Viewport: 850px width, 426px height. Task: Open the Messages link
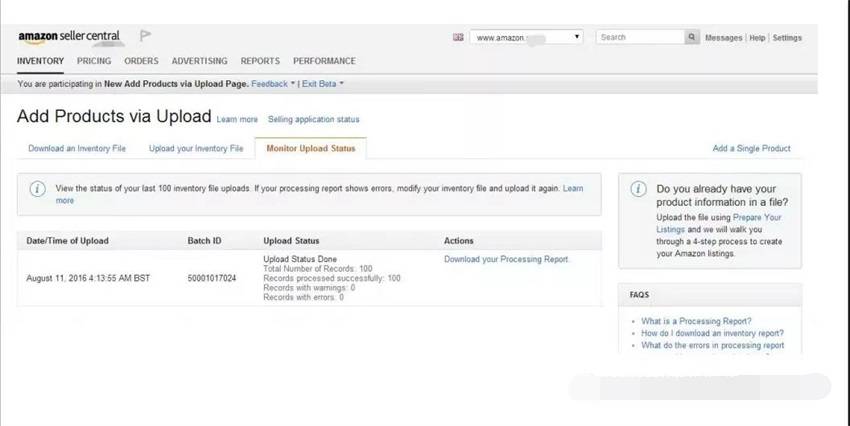click(723, 37)
